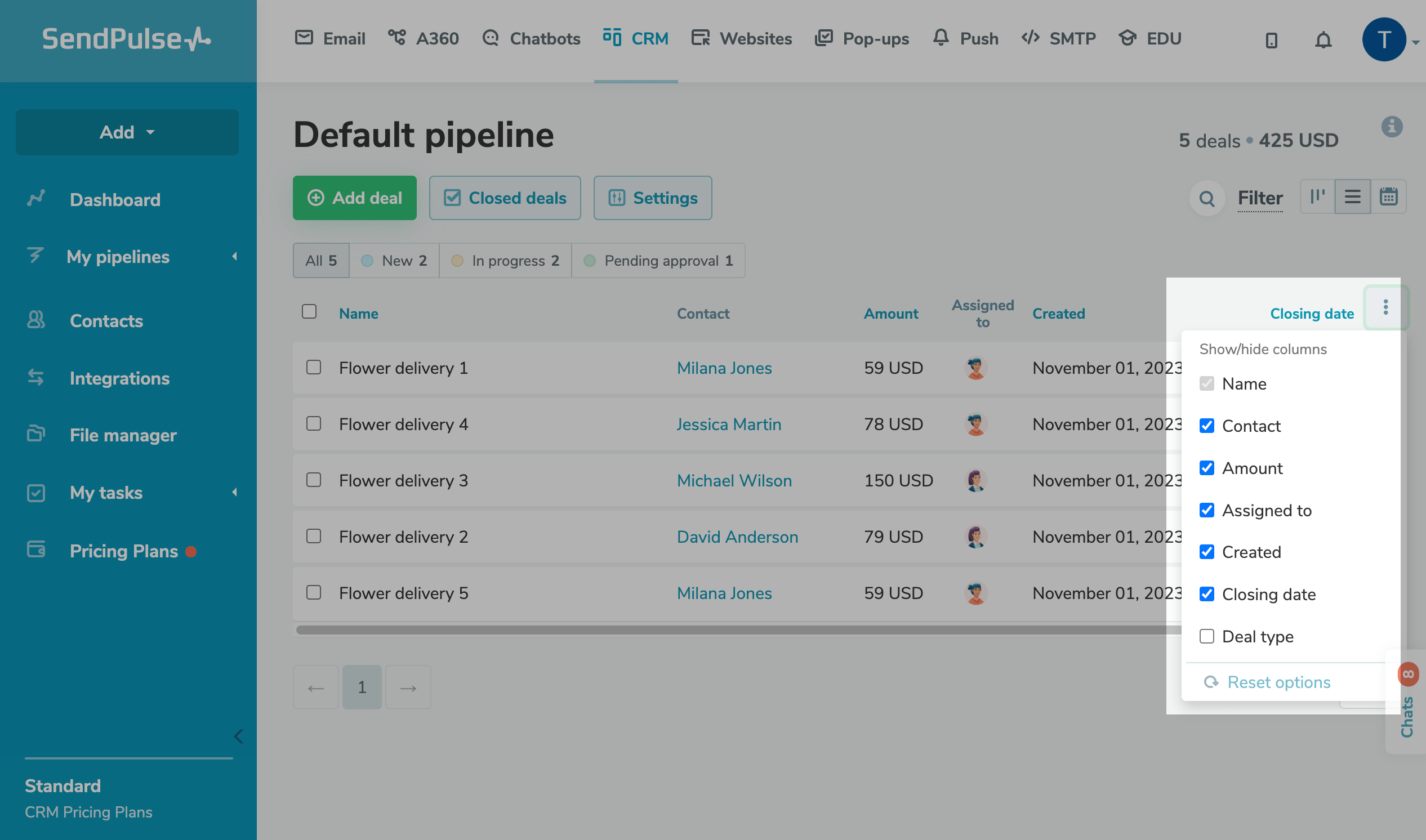The image size is (1426, 840).
Task: Go to the next page arrow
Action: click(x=408, y=688)
